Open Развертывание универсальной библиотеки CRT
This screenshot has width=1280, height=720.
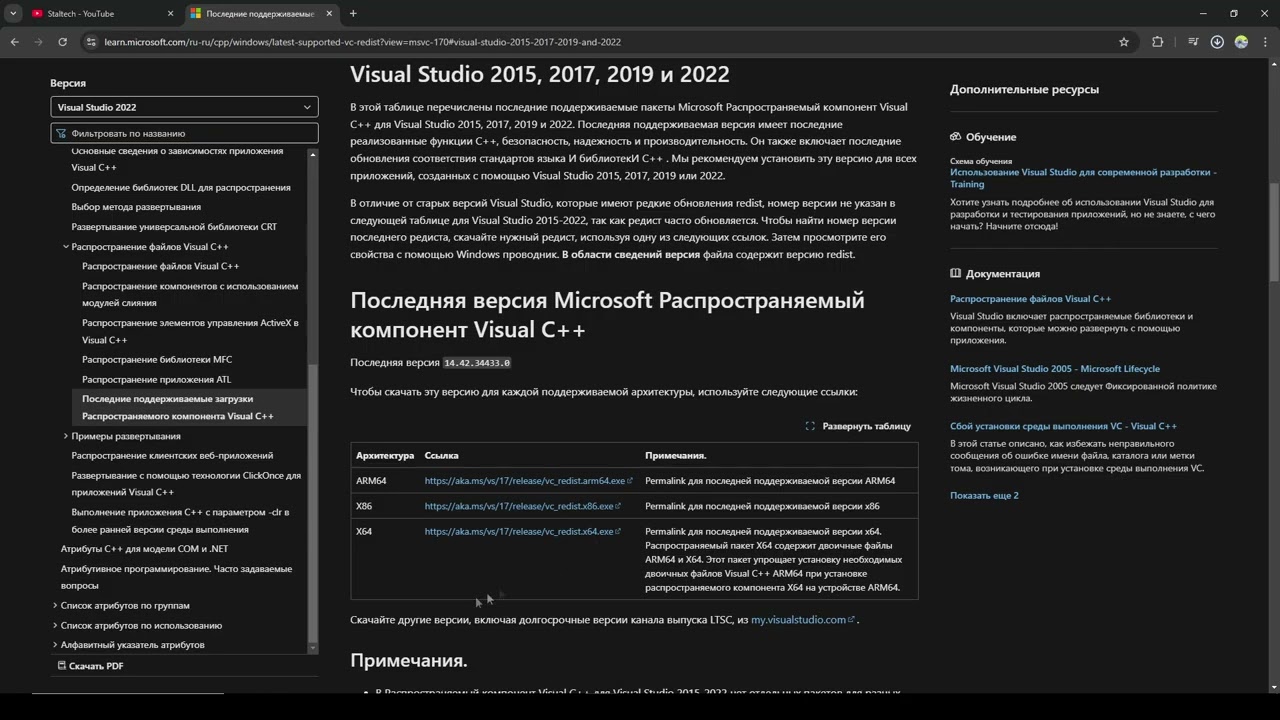(x=174, y=227)
